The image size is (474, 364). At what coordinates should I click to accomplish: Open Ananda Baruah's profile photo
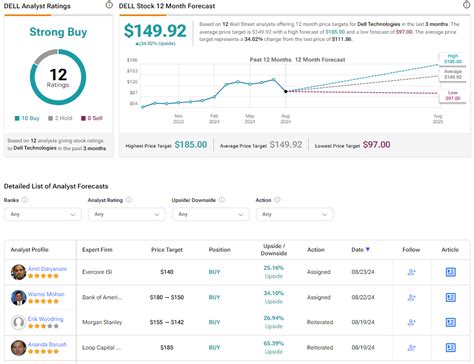(18, 348)
